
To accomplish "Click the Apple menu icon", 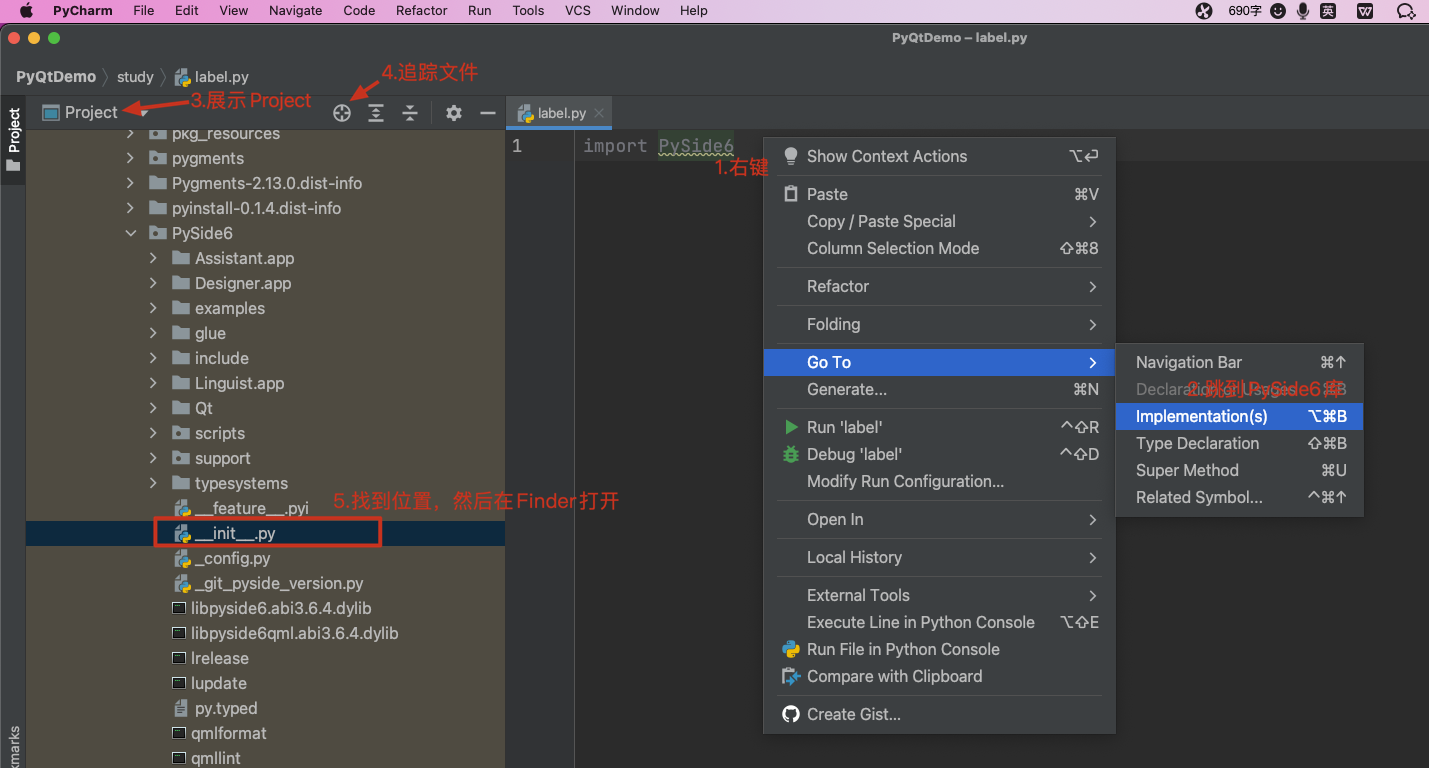I will tap(26, 11).
